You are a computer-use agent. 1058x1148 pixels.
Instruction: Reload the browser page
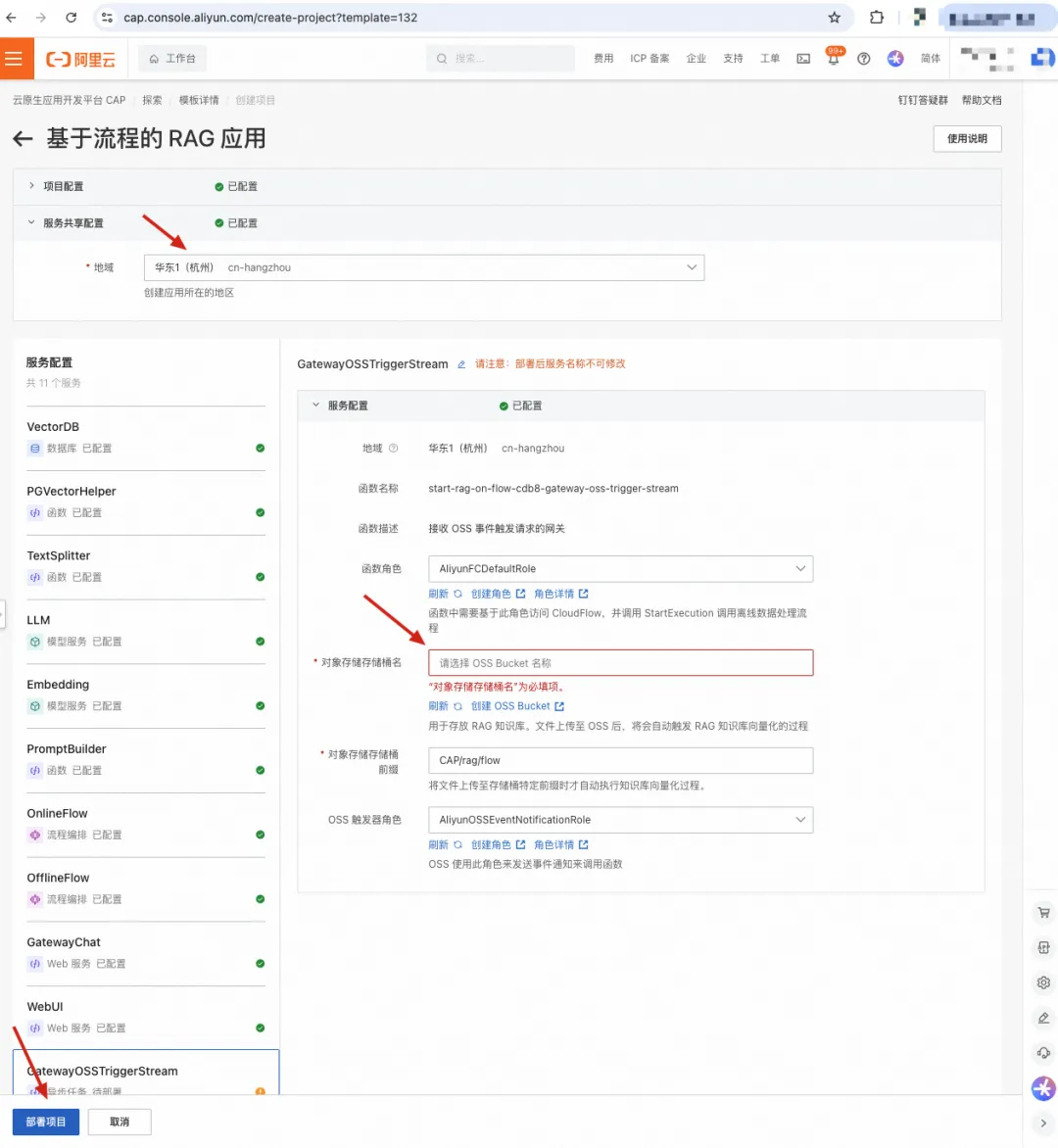[71, 18]
